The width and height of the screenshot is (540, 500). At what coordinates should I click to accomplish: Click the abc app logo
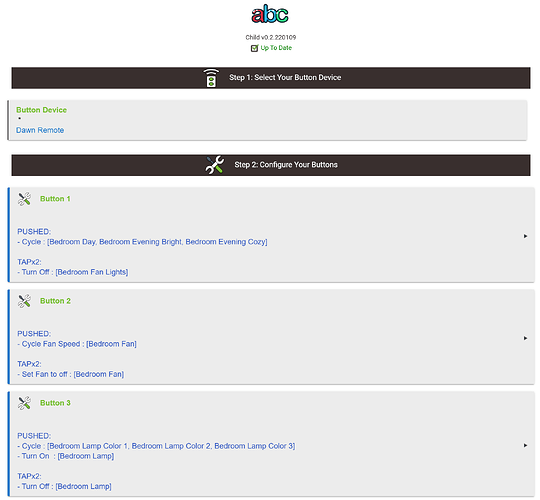[270, 14]
